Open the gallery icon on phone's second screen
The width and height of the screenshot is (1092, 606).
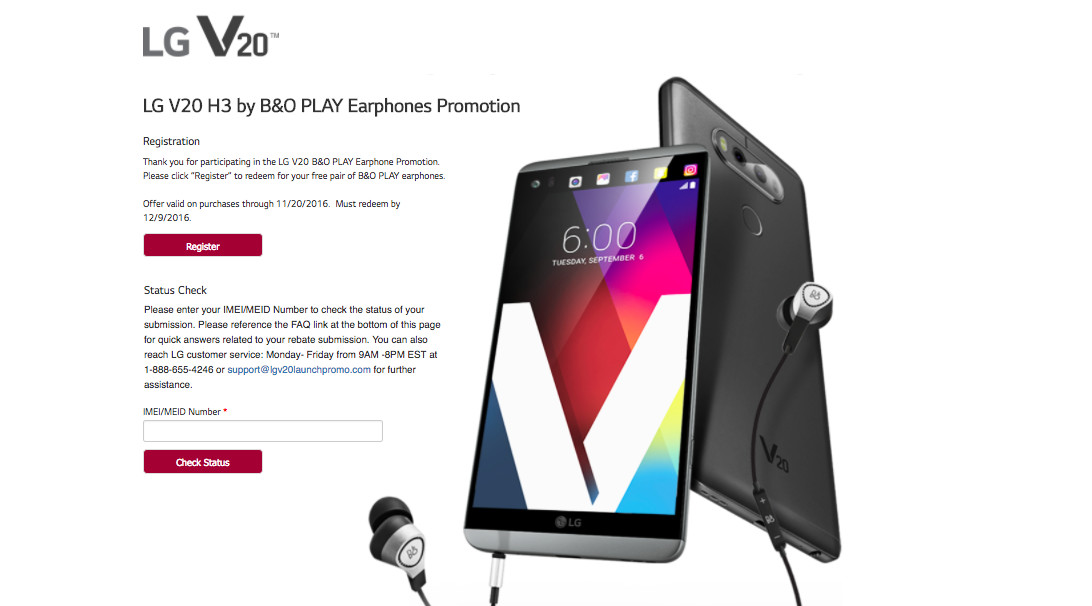[x=603, y=179]
